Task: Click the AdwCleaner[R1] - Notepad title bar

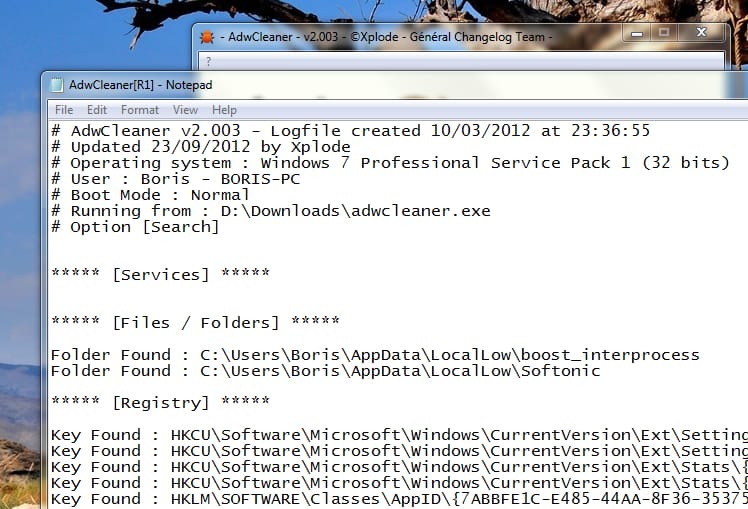Action: 400,85
